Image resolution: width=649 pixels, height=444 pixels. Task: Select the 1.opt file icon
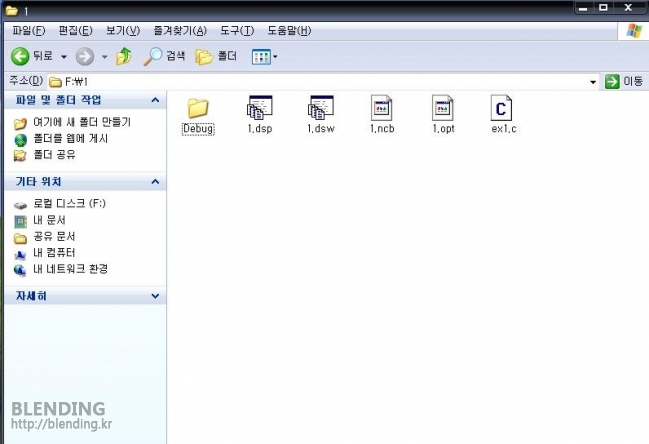(x=443, y=108)
